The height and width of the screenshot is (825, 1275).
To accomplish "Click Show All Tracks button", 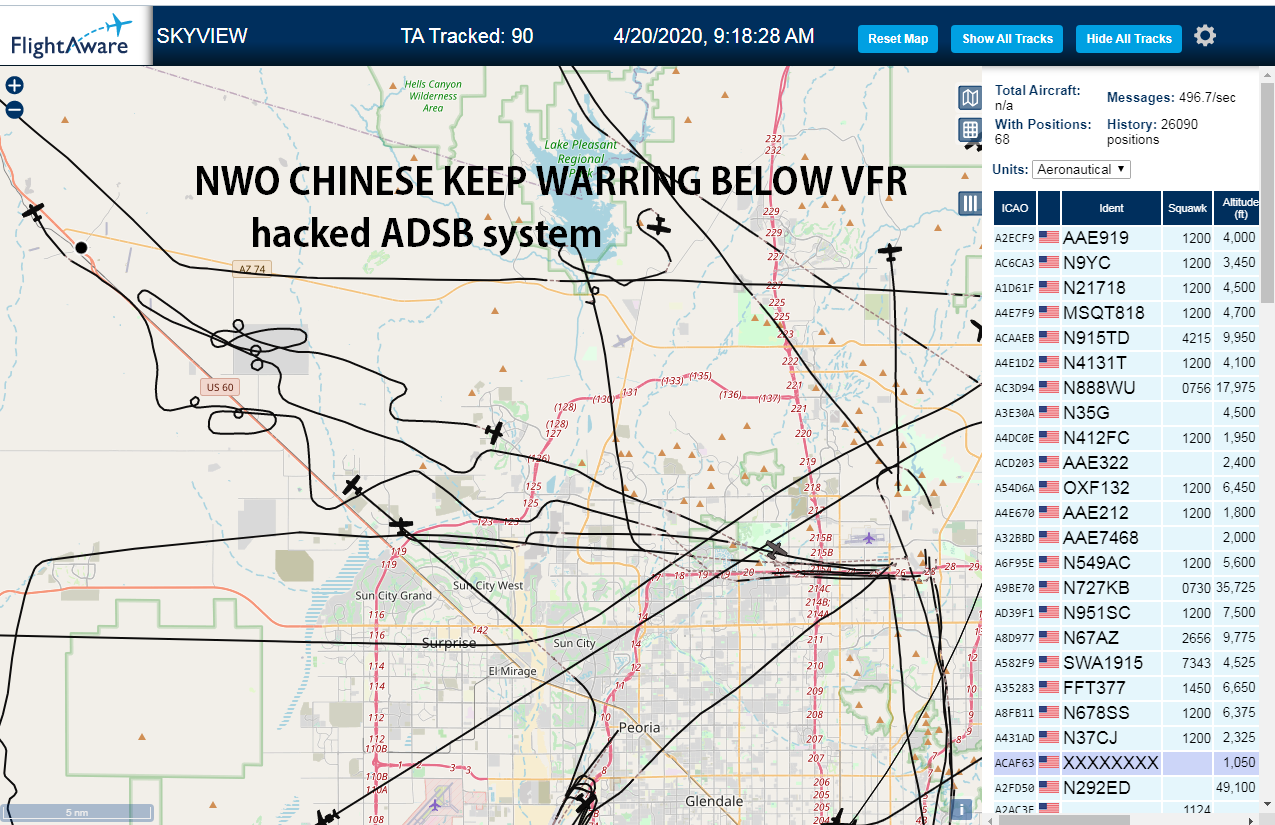I will coord(1007,39).
